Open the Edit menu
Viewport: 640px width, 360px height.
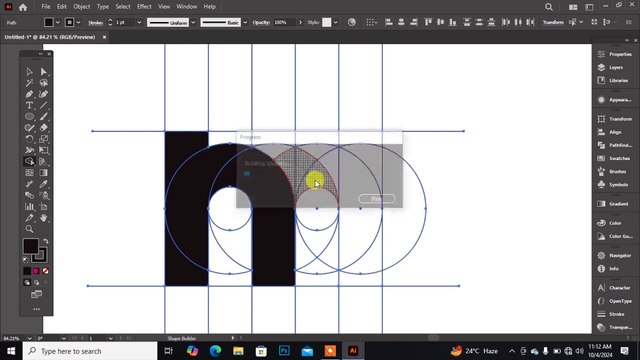(x=62, y=7)
